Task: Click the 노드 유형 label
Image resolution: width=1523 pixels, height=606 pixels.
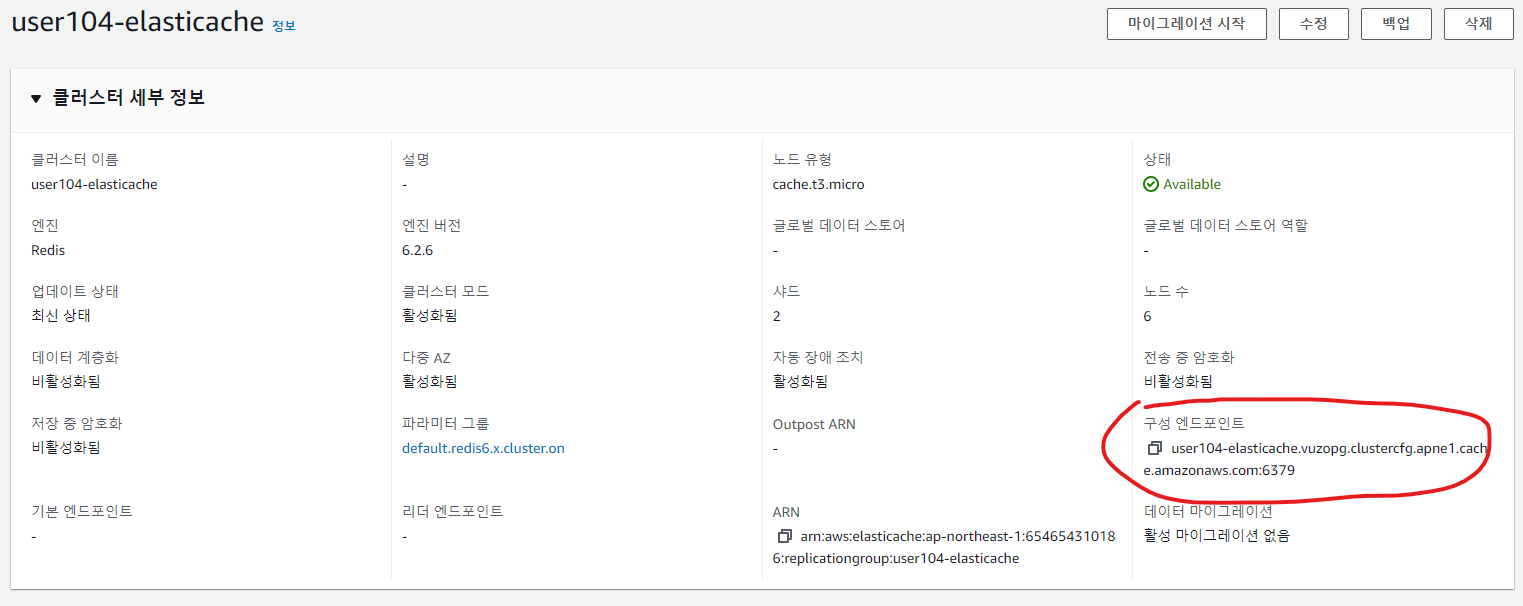Action: (802, 160)
